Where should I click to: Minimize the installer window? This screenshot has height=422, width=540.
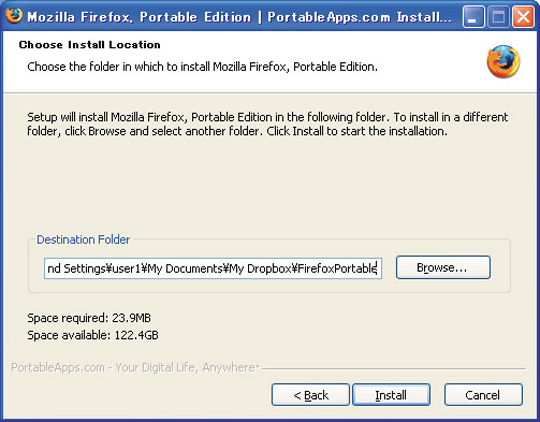pos(474,17)
